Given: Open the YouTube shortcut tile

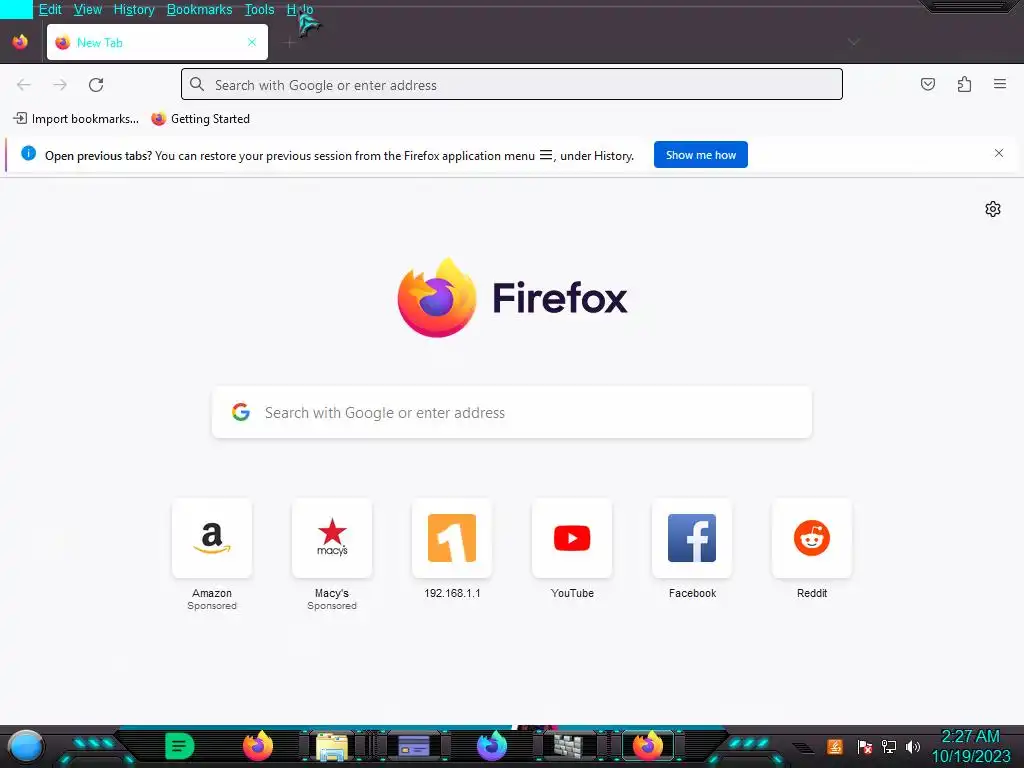Looking at the screenshot, I should point(572,538).
